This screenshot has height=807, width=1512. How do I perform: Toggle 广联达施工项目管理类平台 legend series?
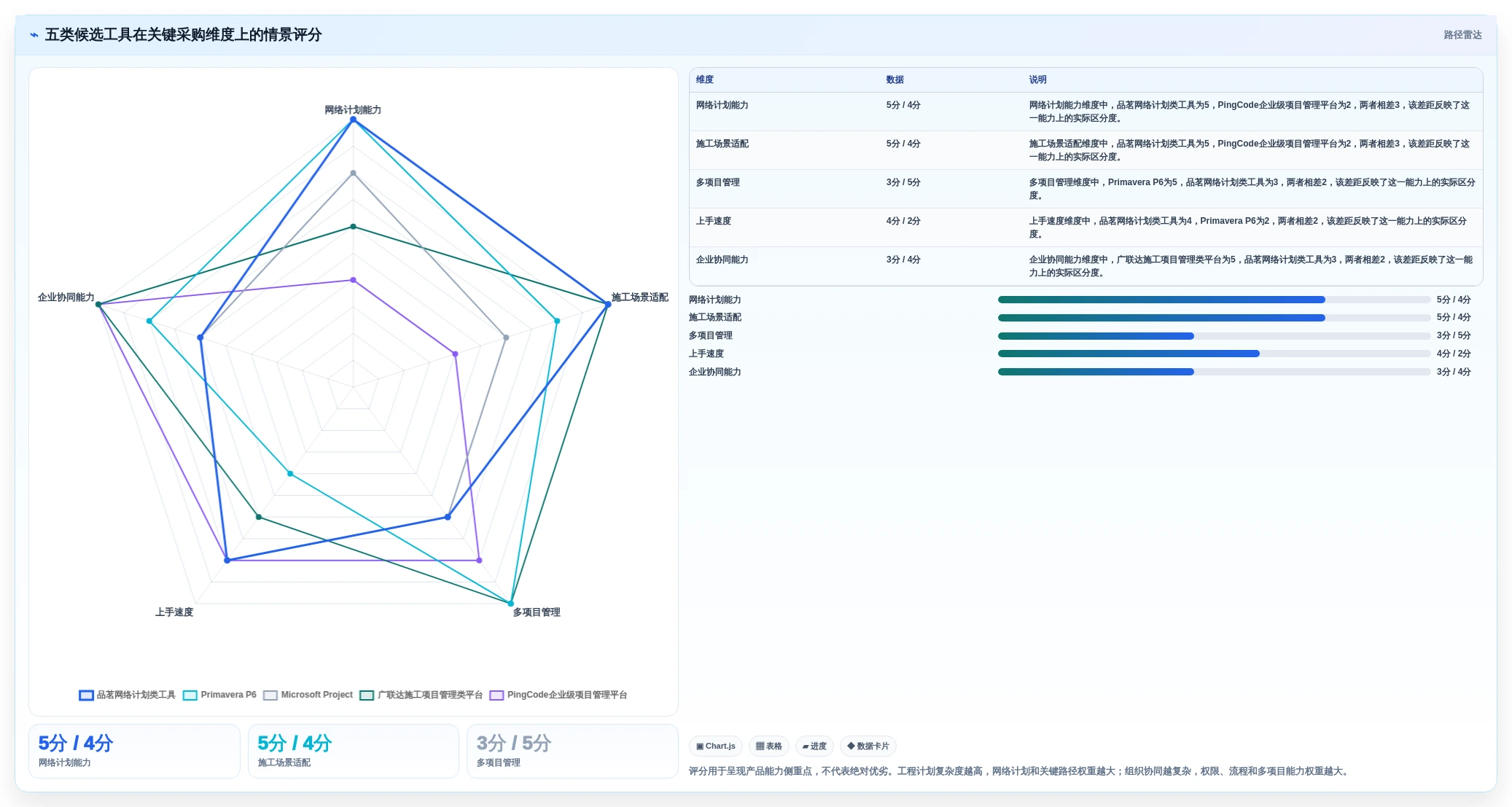pos(421,695)
